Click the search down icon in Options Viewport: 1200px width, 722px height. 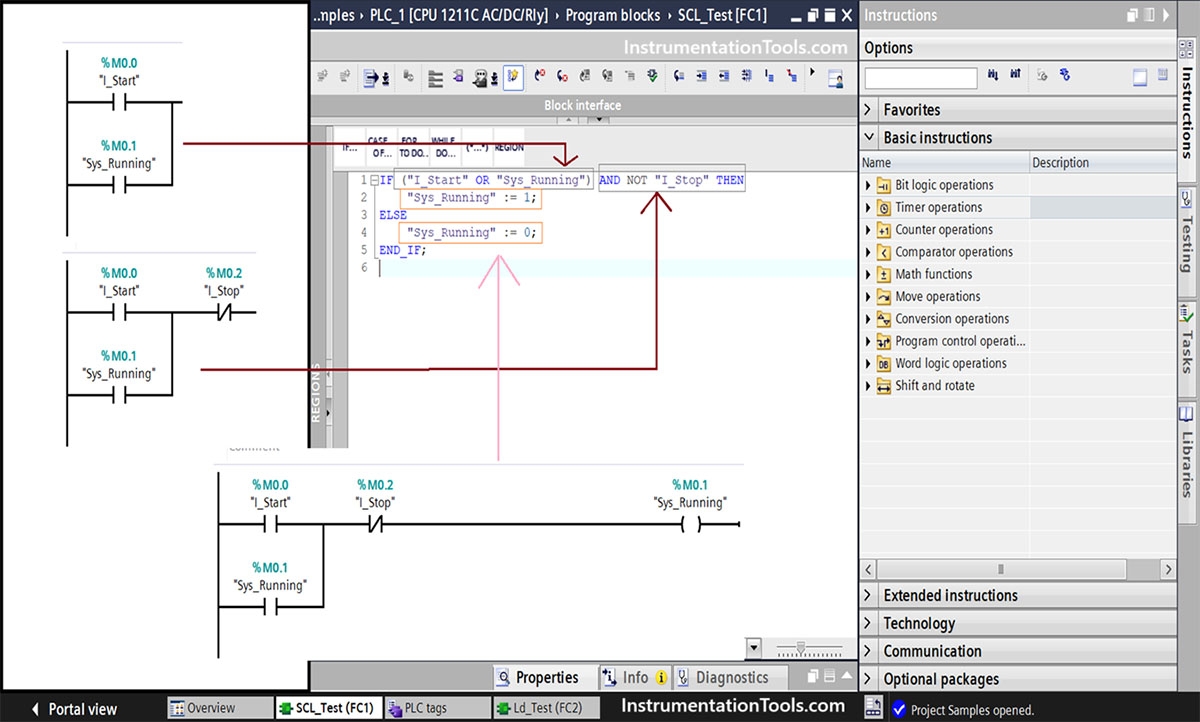(x=994, y=75)
